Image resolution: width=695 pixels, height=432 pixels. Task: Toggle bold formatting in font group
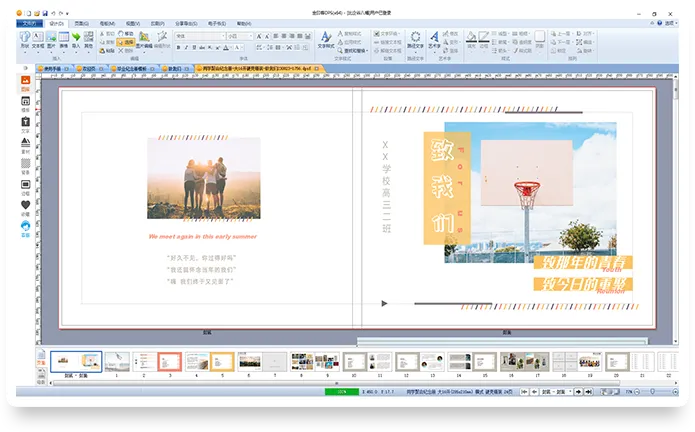(x=179, y=47)
